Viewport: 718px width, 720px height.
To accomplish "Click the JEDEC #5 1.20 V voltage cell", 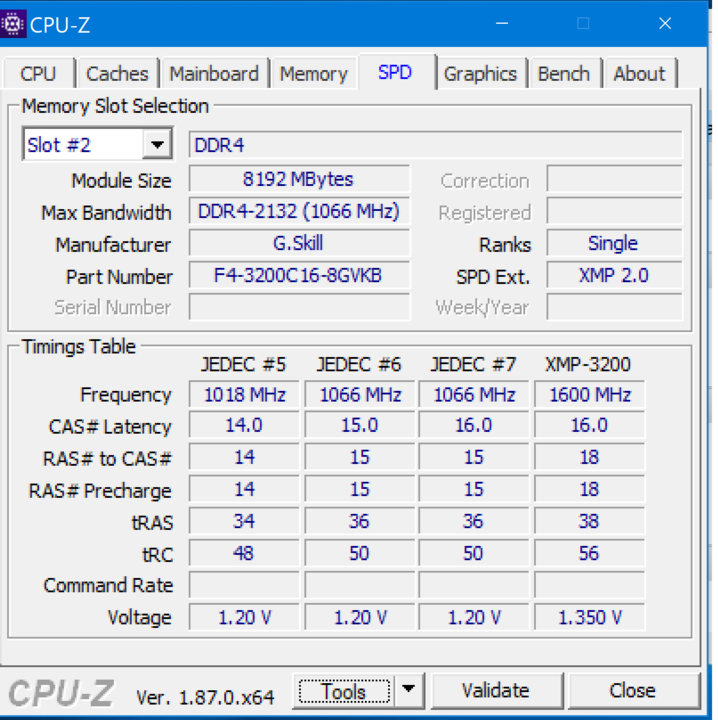I will click(244, 617).
